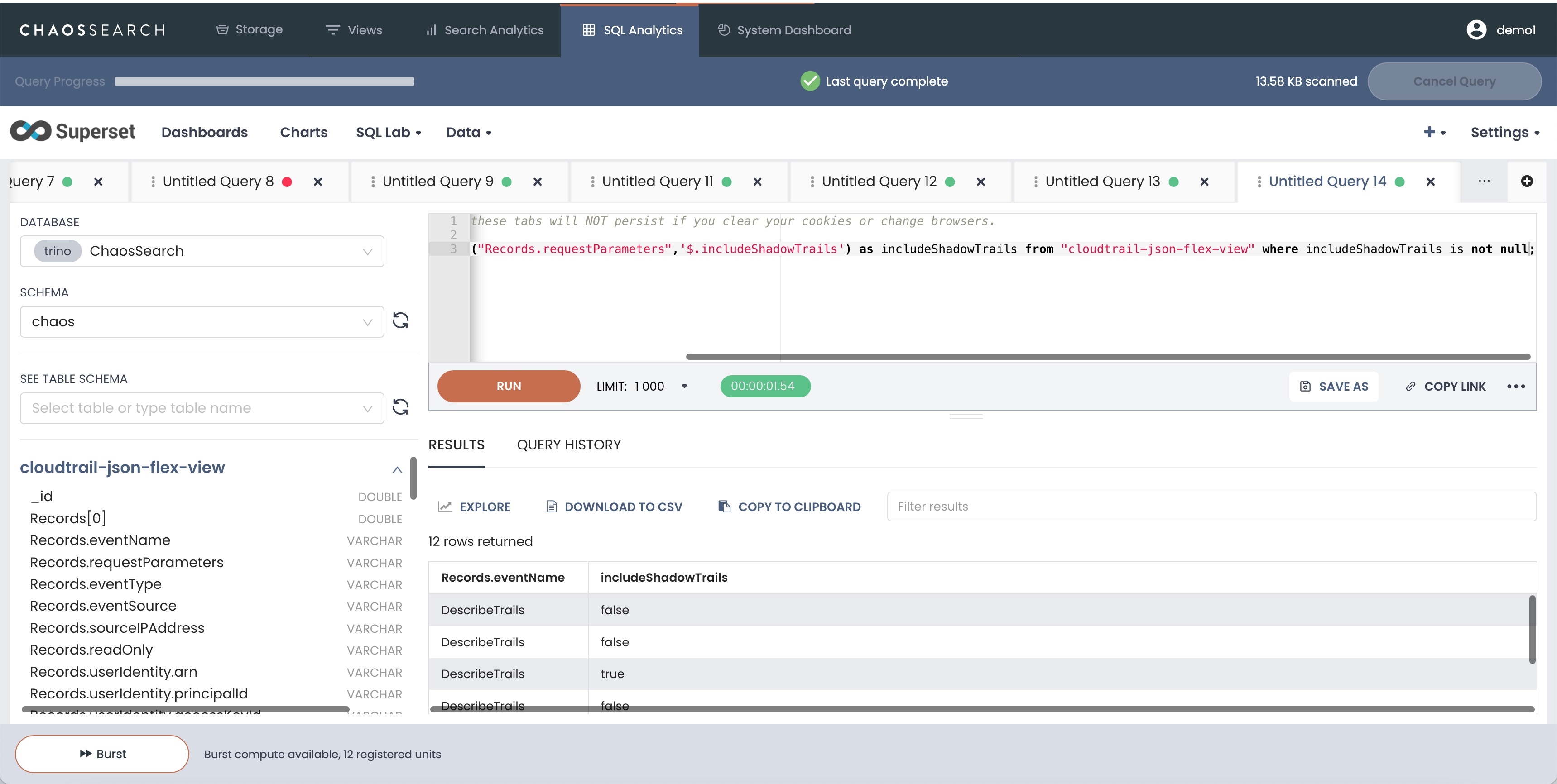Viewport: 1557px width, 784px height.
Task: Copy results to clipboard
Action: pos(788,506)
